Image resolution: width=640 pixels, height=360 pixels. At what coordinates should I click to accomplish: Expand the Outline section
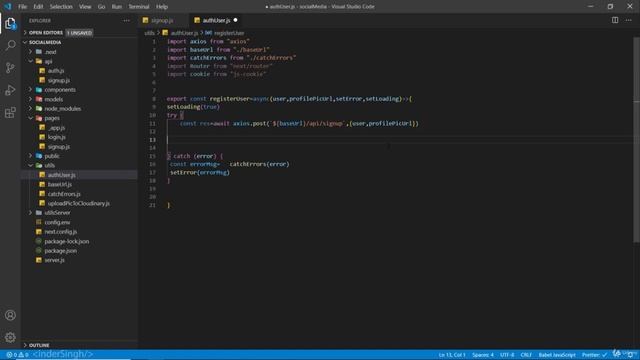tap(39, 345)
